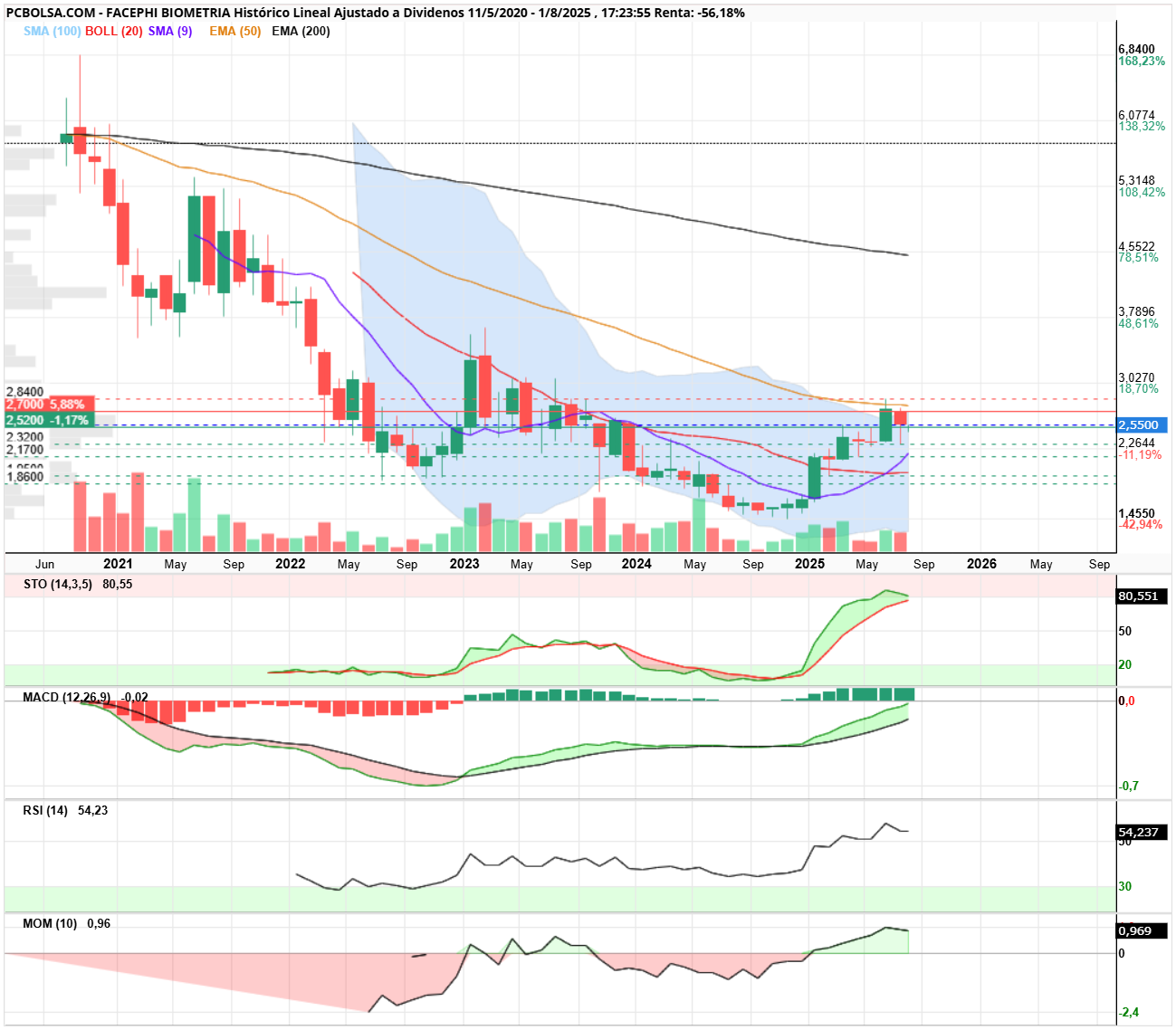The height and width of the screenshot is (1030, 1176).
Task: Click the black 54,237 RSI value tag
Action: coord(1143,832)
